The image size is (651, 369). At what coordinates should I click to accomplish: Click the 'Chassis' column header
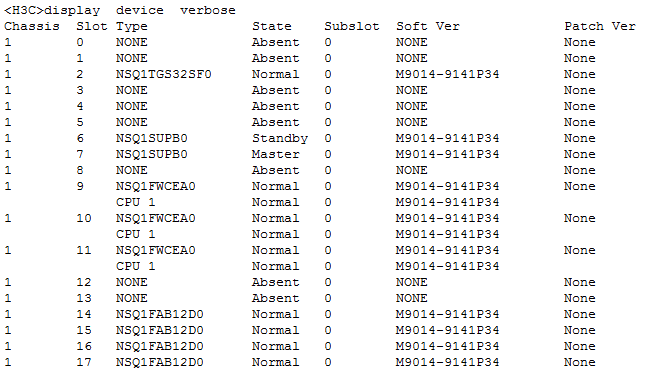coord(32,26)
